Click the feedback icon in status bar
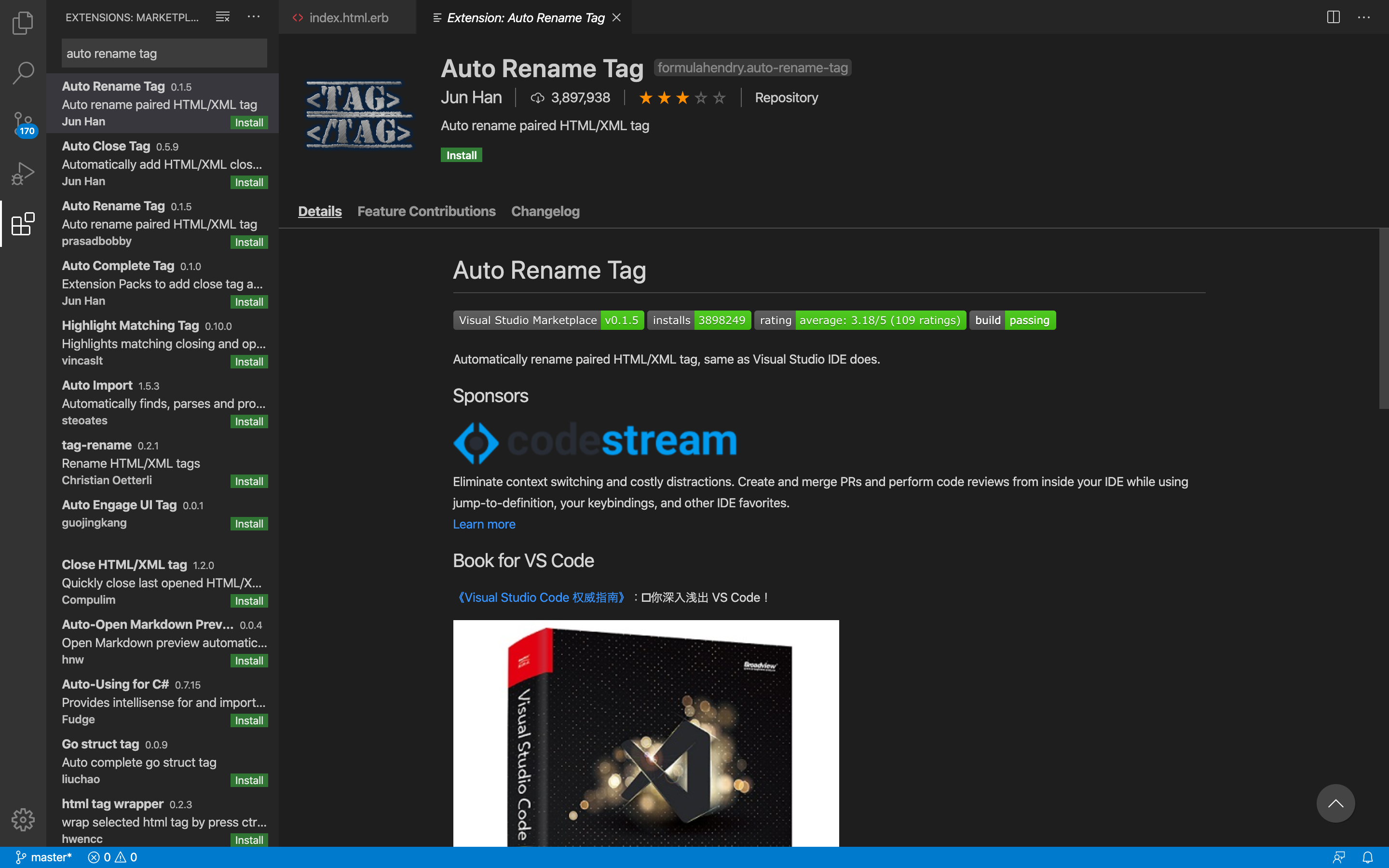Viewport: 1389px width, 868px height. pos(1339,857)
